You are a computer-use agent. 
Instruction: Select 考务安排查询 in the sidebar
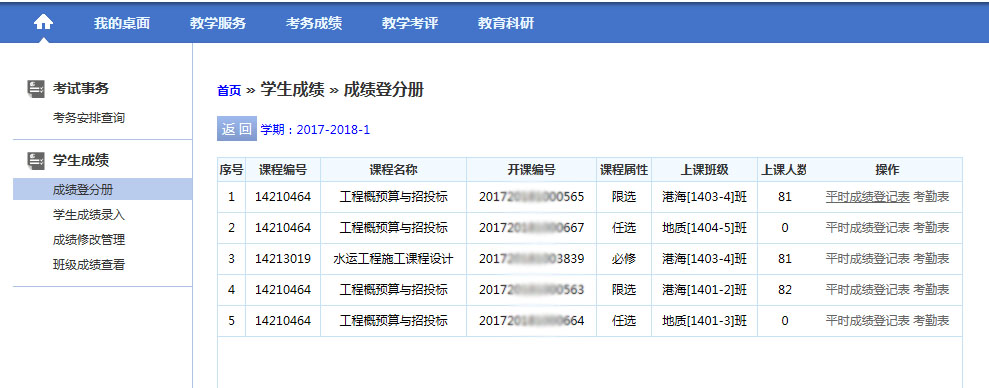[x=89, y=118]
